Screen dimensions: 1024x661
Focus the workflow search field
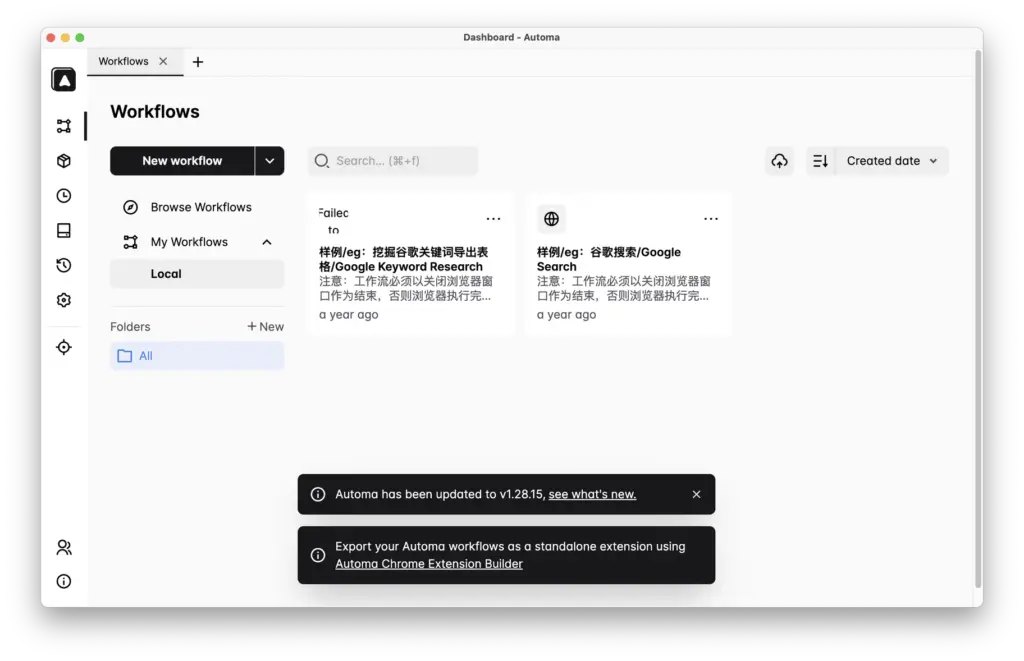click(x=393, y=161)
